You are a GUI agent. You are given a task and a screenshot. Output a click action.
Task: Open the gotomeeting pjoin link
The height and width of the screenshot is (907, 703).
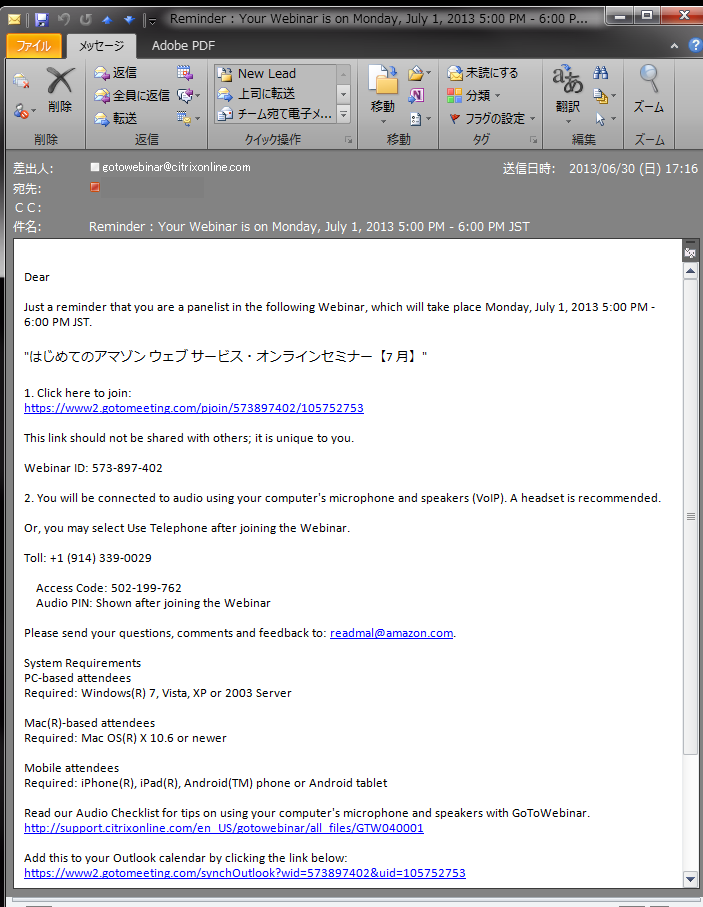pyautogui.click(x=194, y=408)
